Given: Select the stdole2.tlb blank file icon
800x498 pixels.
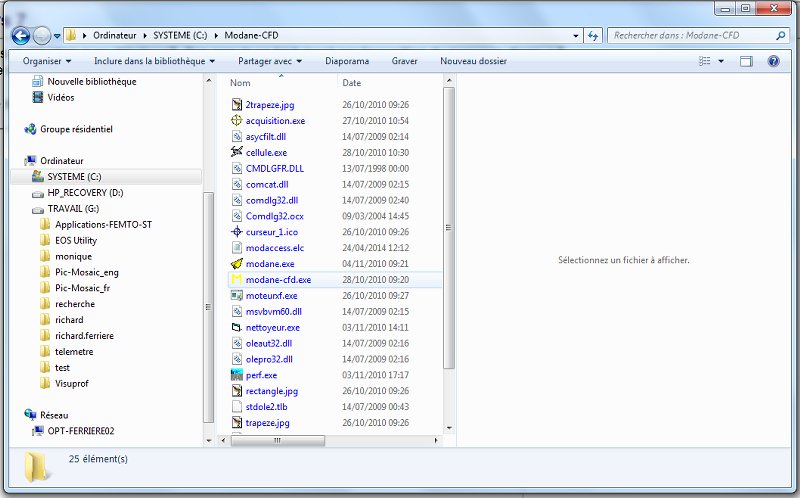Looking at the screenshot, I should tap(237, 407).
